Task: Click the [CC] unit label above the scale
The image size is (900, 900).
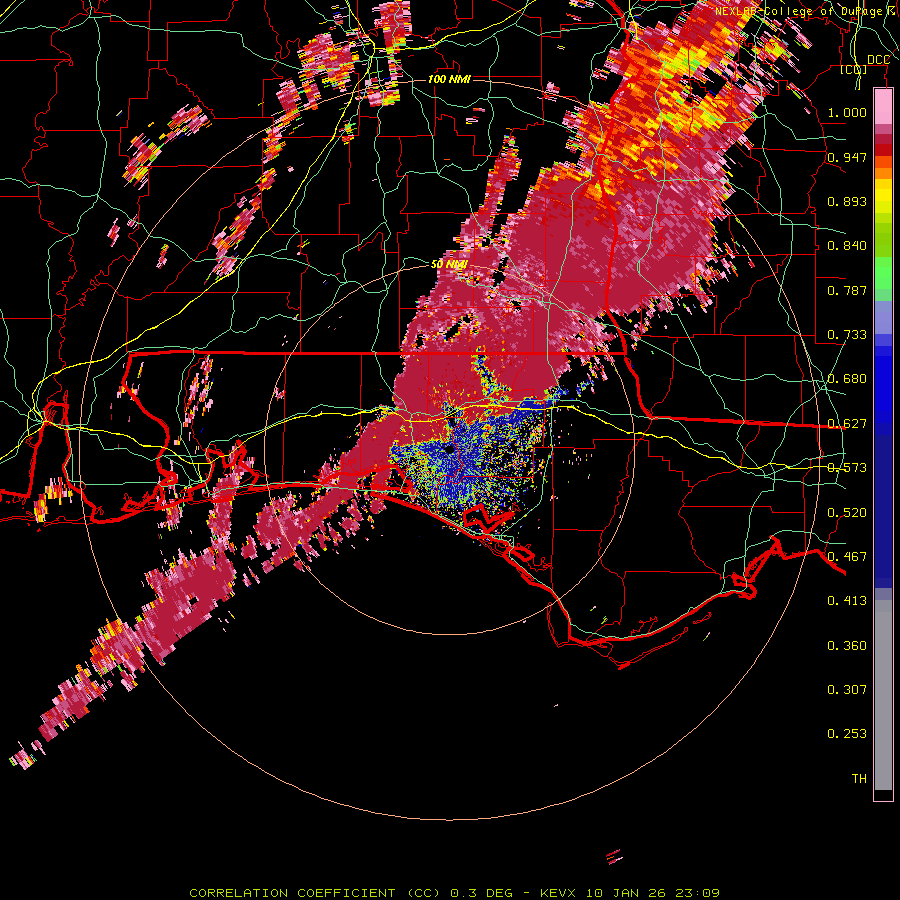Action: [x=854, y=69]
